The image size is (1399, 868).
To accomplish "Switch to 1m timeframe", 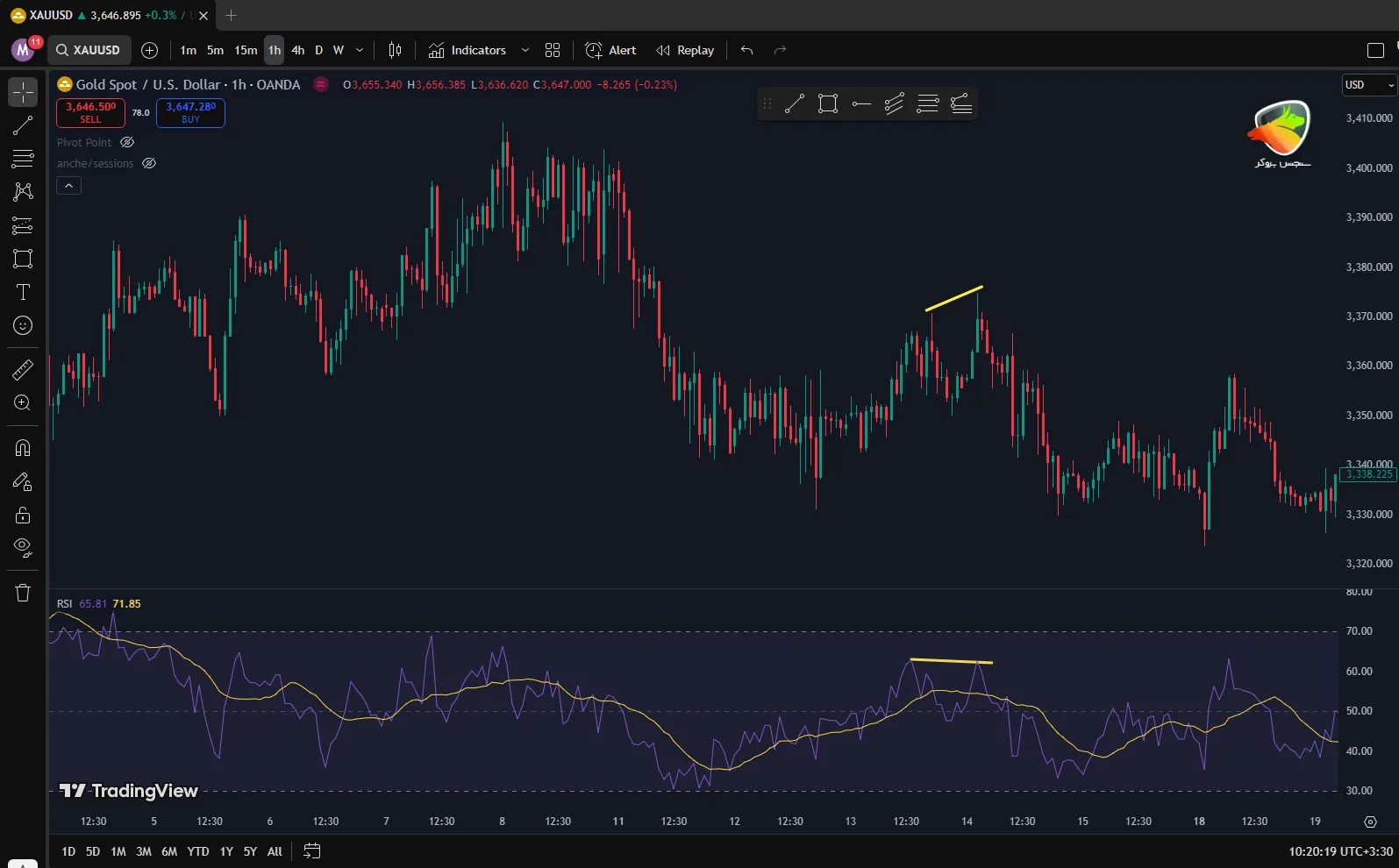I will (x=189, y=50).
